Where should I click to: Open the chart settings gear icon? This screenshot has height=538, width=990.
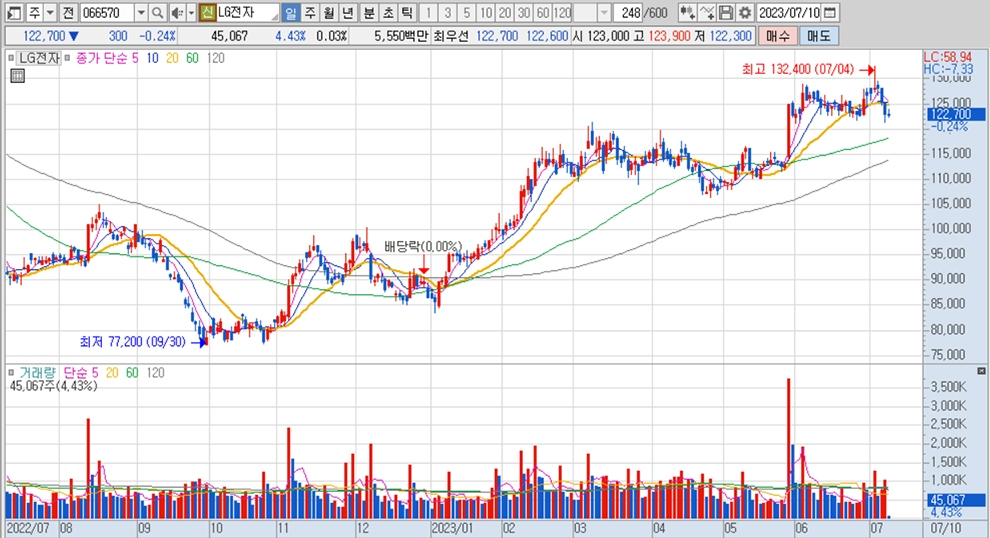[744, 13]
